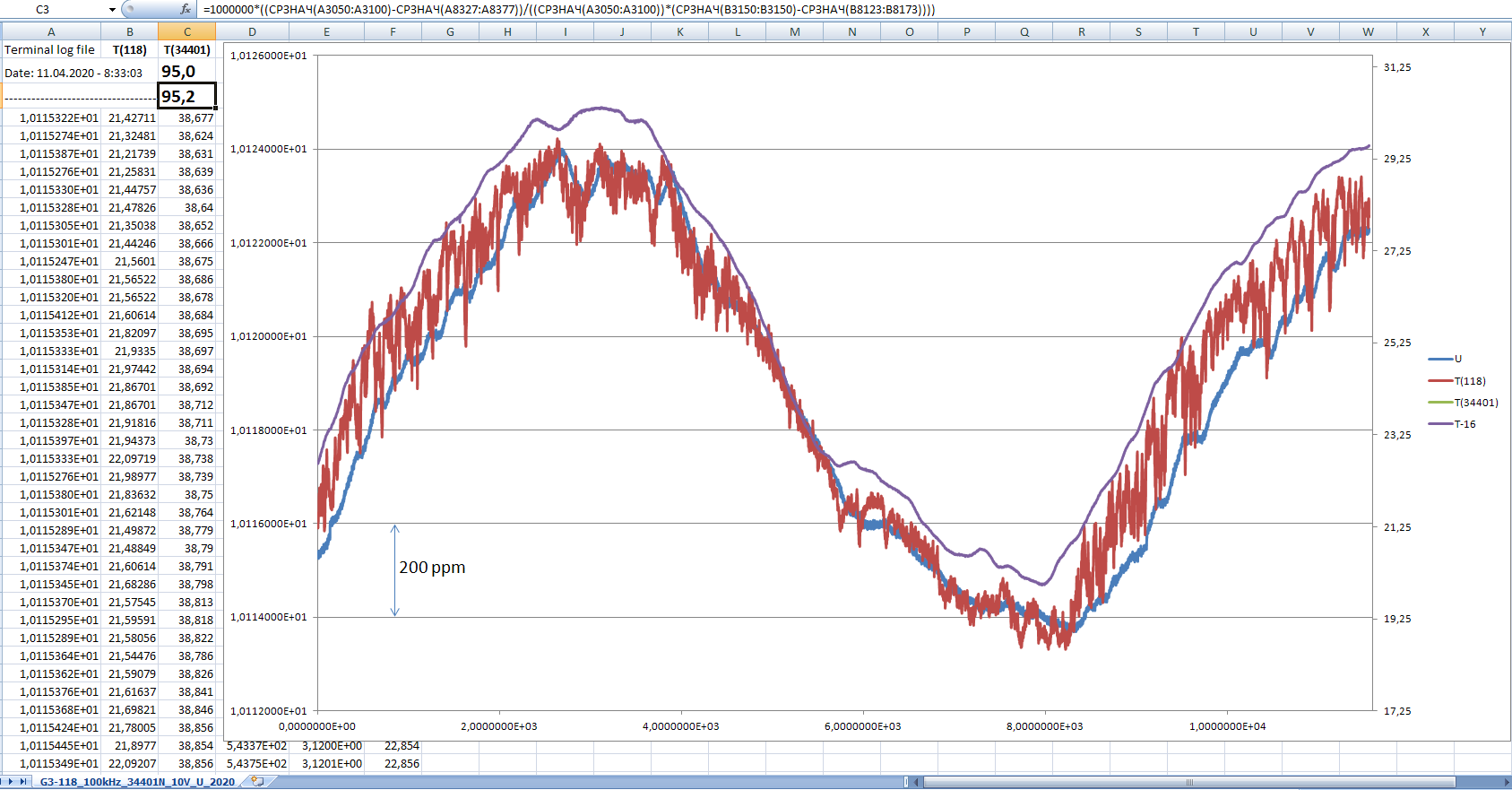Select the T(118) legend entry
The height and width of the screenshot is (790, 1512).
1456,381
